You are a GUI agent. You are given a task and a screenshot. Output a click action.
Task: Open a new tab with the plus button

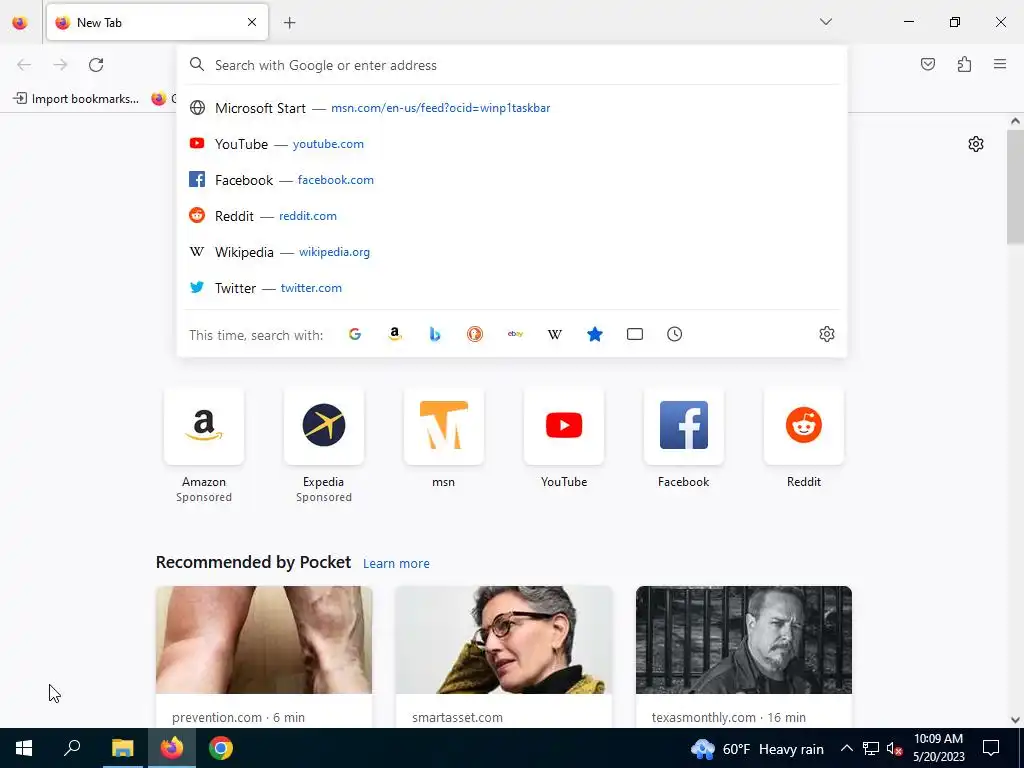point(289,23)
